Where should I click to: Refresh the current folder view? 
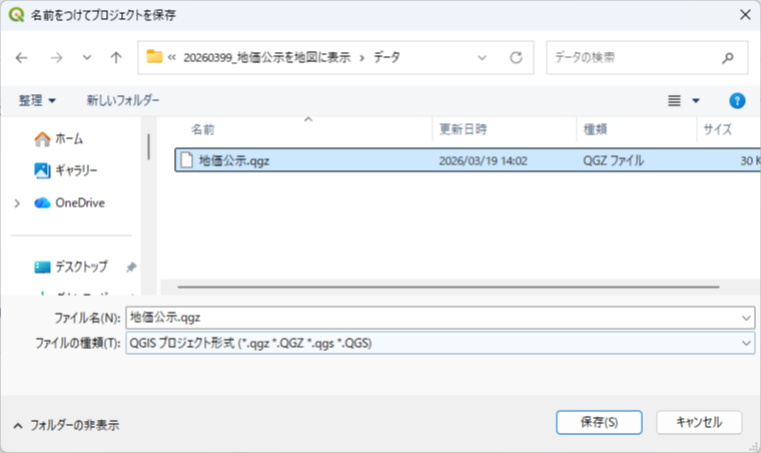click(516, 58)
